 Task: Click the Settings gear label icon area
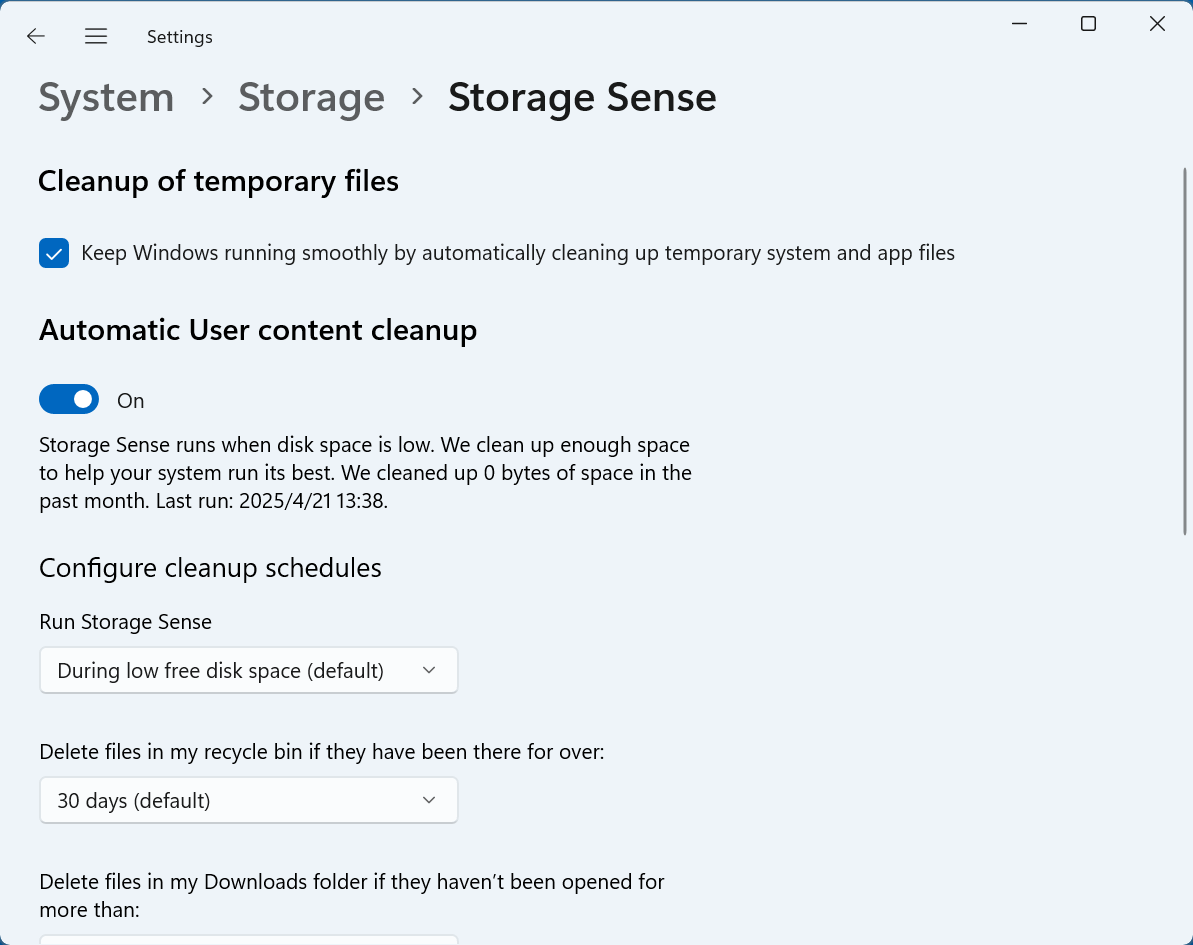coord(179,36)
